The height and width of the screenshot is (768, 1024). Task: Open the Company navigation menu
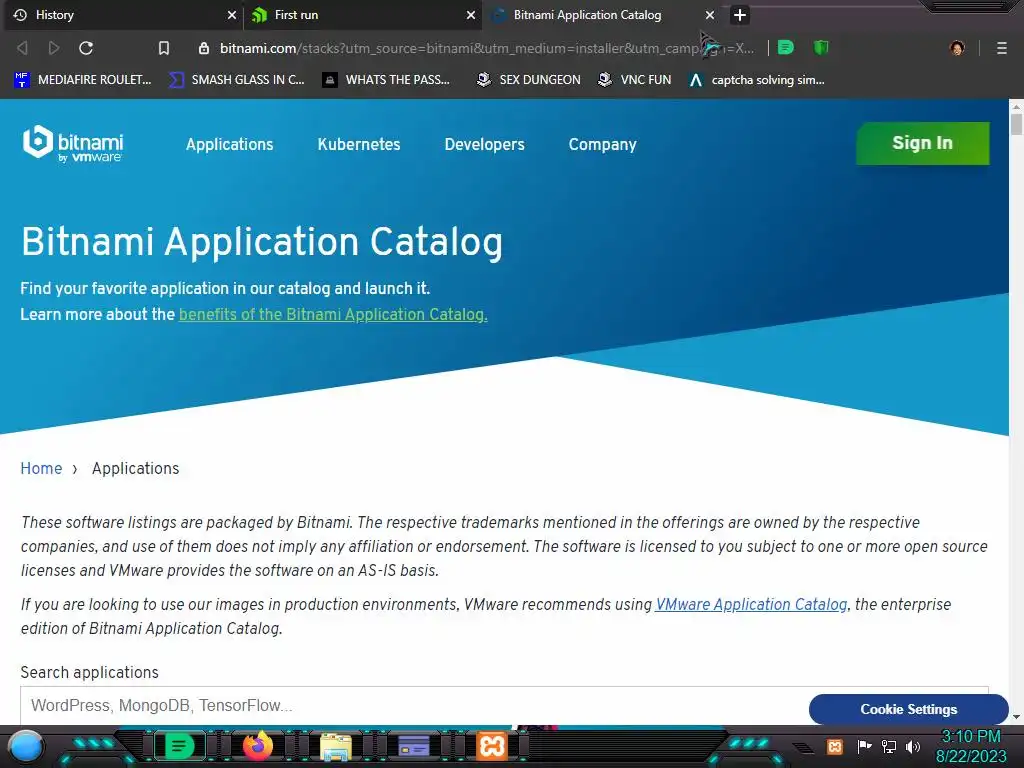click(602, 144)
